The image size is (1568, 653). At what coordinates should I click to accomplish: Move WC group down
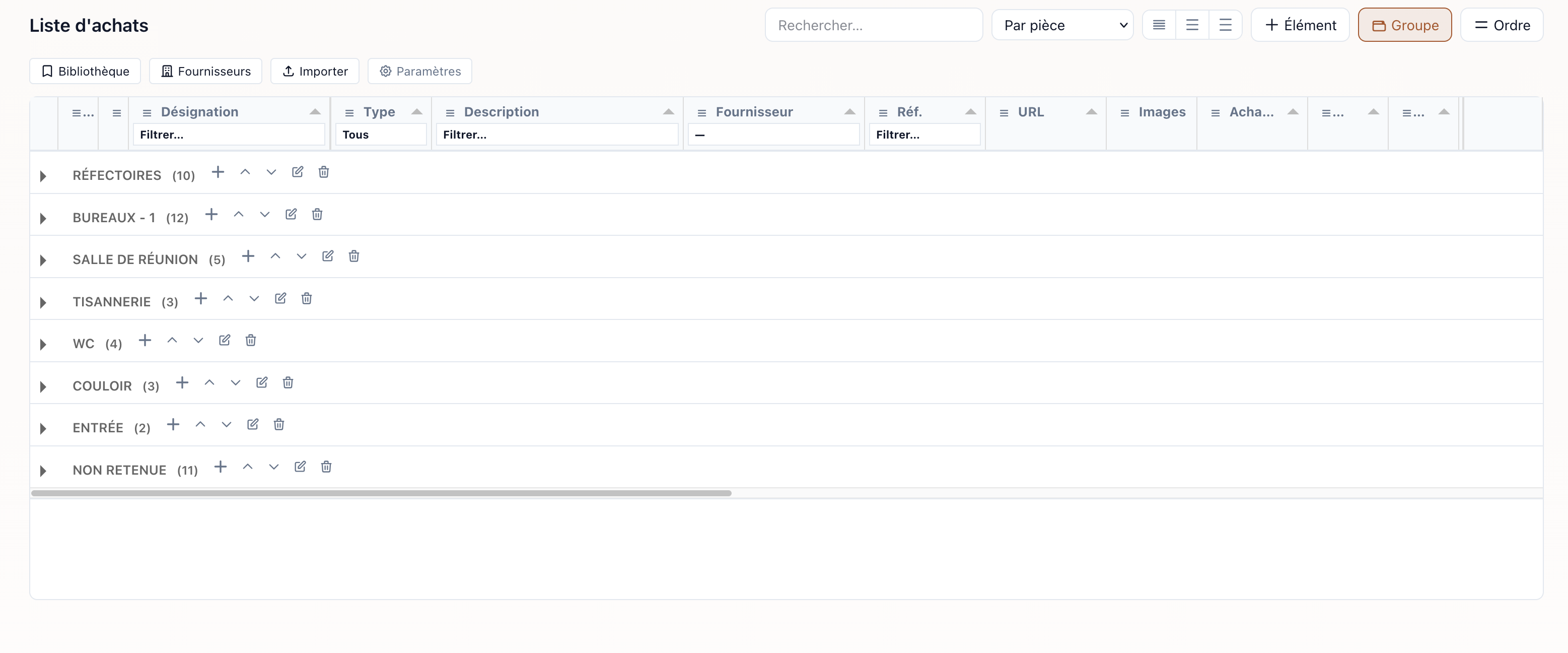pyautogui.click(x=198, y=341)
